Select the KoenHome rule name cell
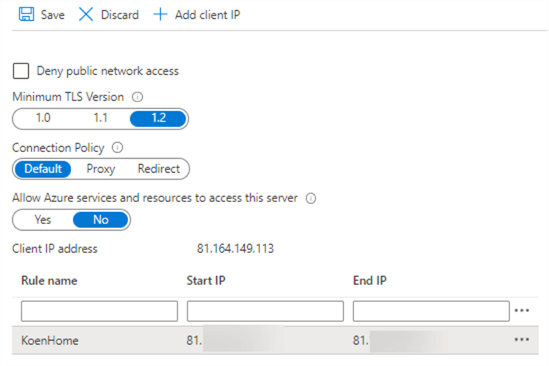Viewport: 549px width, 366px height. [50, 340]
